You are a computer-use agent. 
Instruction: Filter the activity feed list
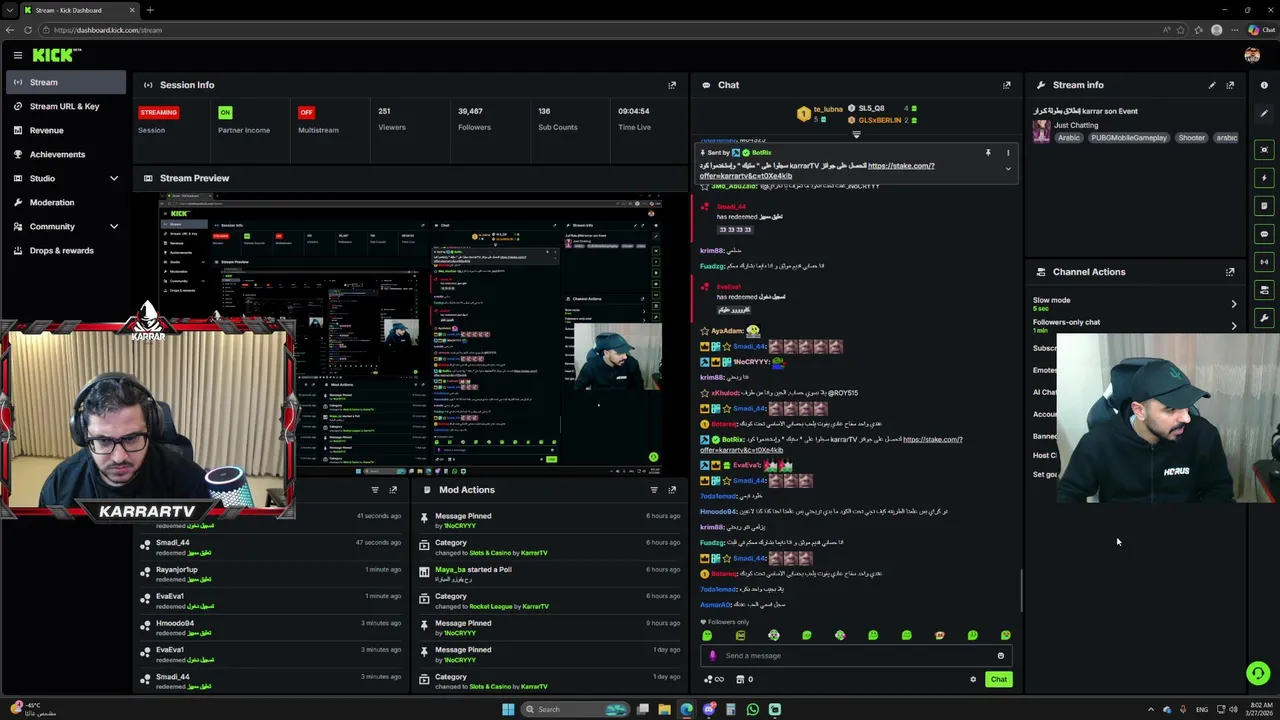(375, 490)
